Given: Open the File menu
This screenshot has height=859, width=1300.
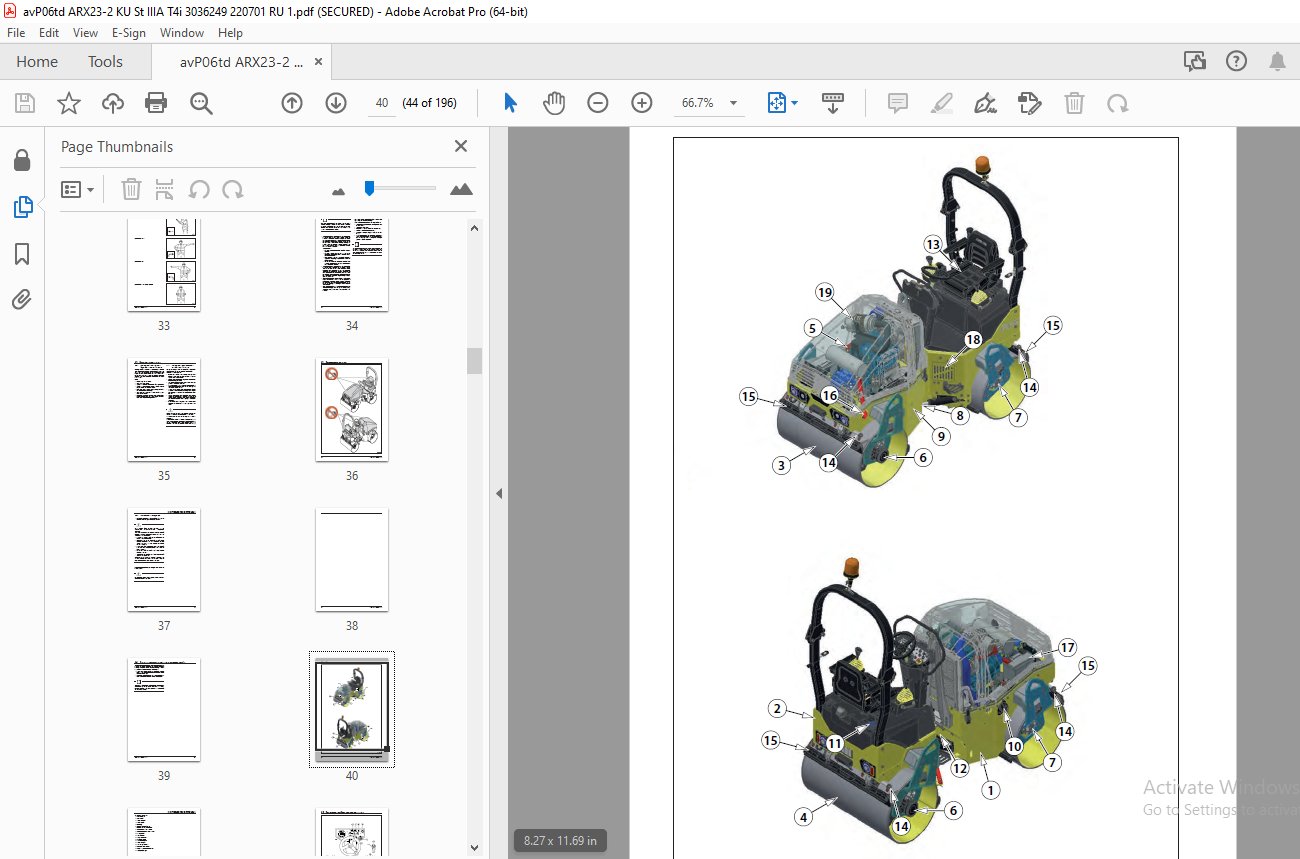Looking at the screenshot, I should pos(16,33).
